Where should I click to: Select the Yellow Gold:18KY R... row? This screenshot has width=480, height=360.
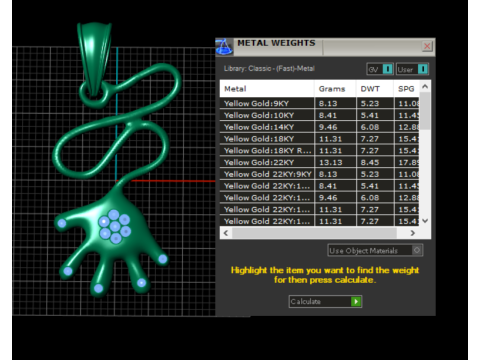(x=319, y=151)
